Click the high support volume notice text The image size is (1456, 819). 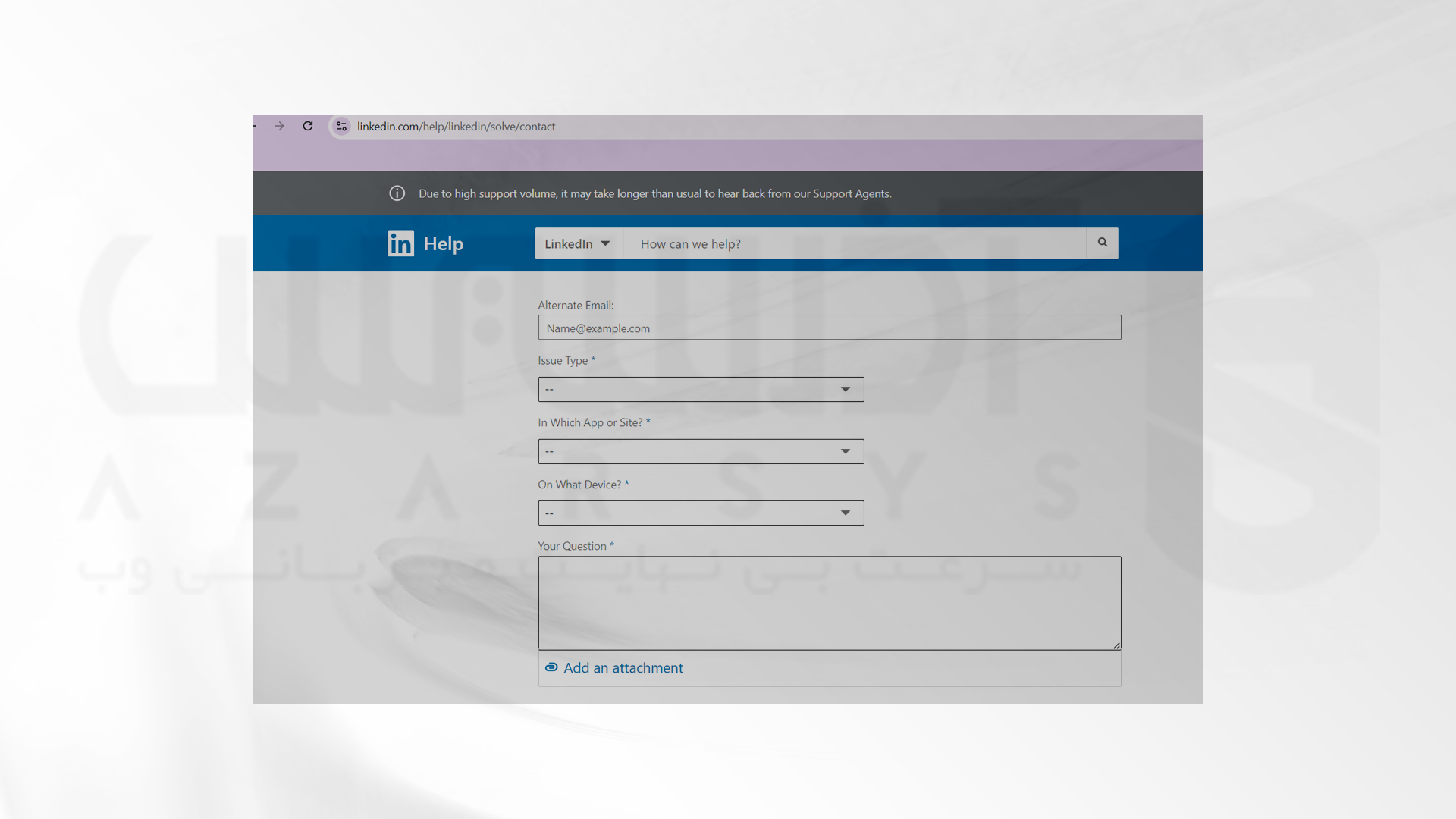(655, 193)
